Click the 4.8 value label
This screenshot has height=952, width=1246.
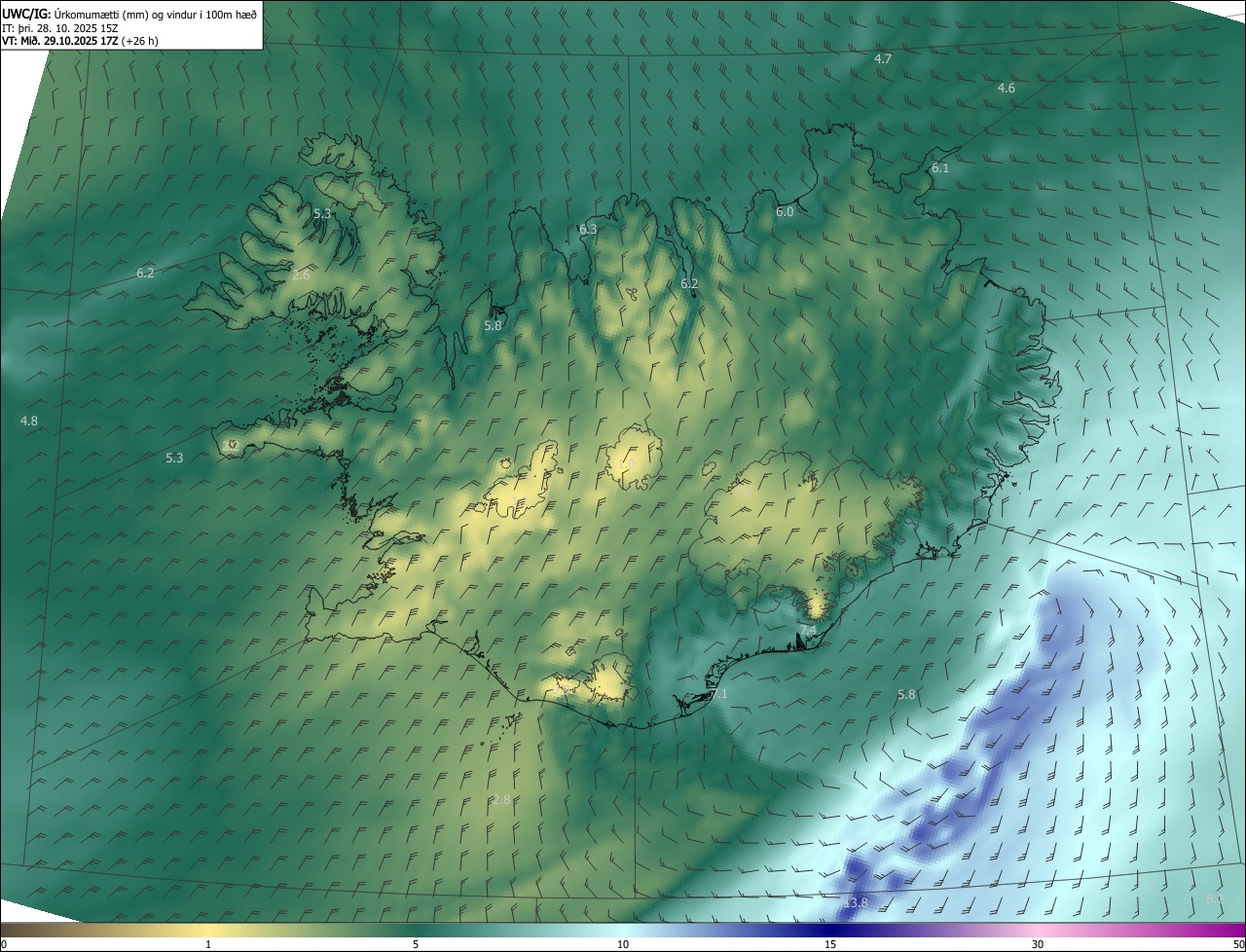29,421
